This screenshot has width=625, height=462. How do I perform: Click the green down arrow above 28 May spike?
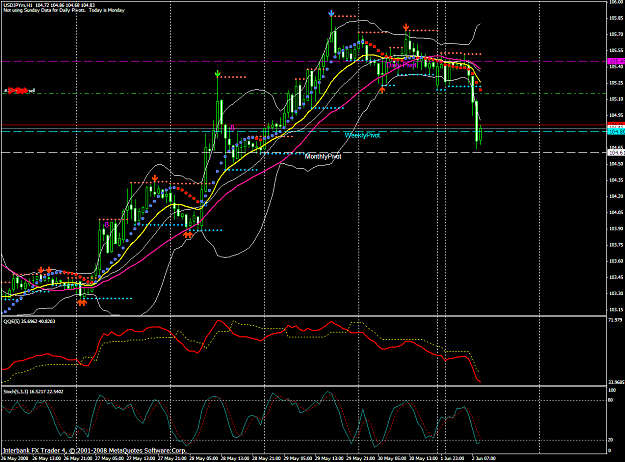218,74
